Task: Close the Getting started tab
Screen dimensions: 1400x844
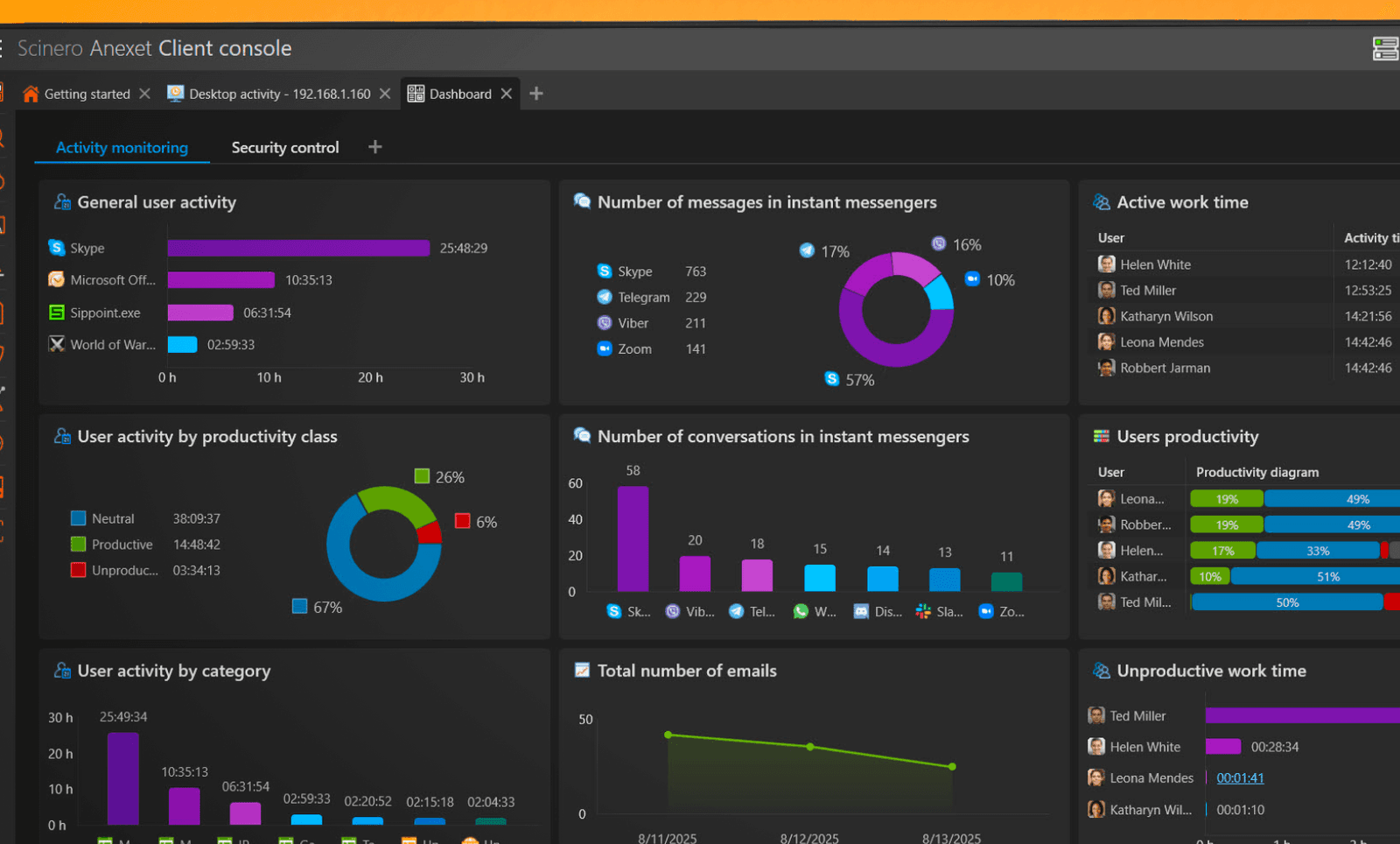Action: 144,94
